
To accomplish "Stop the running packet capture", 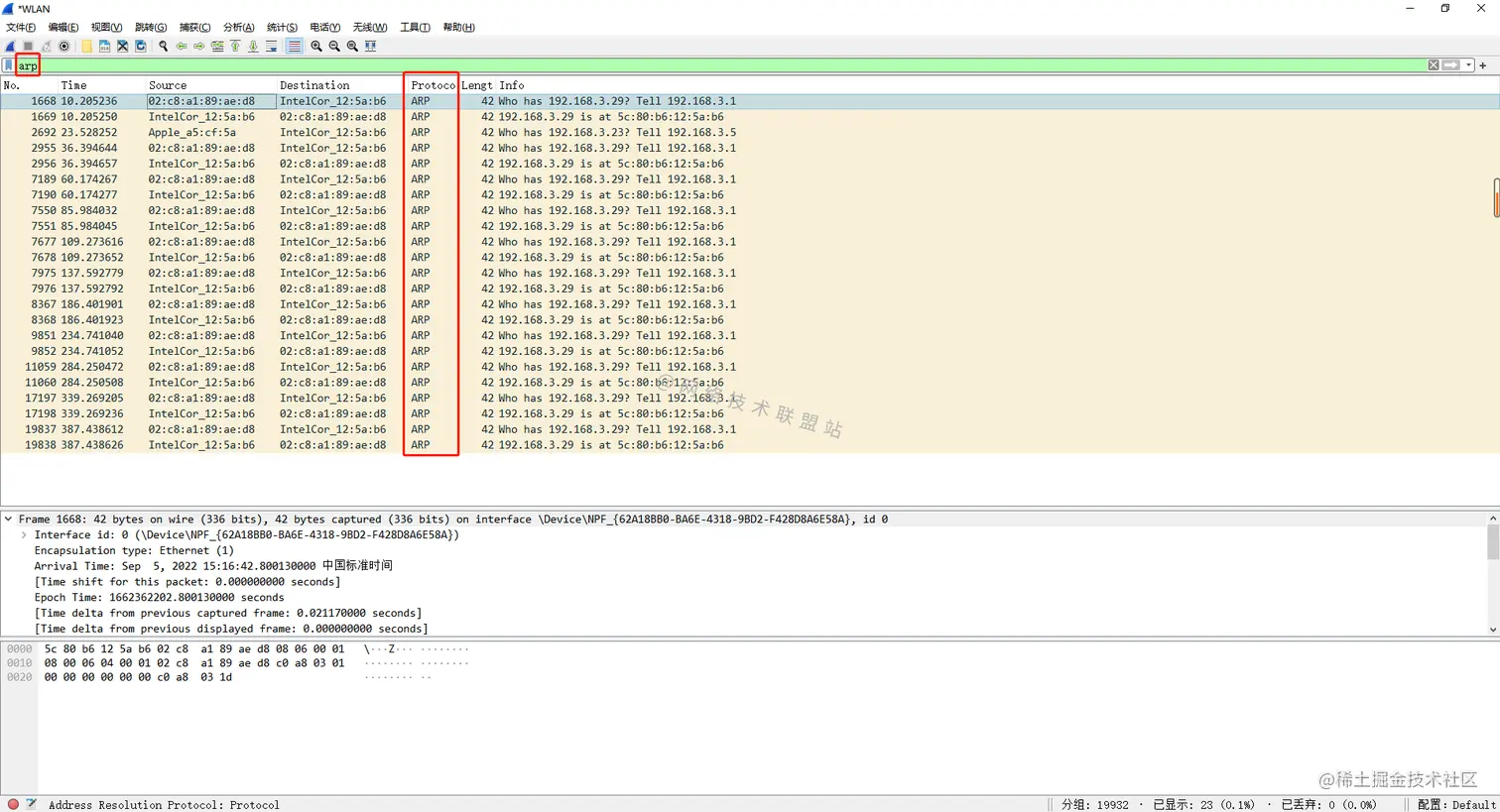I will 28,46.
